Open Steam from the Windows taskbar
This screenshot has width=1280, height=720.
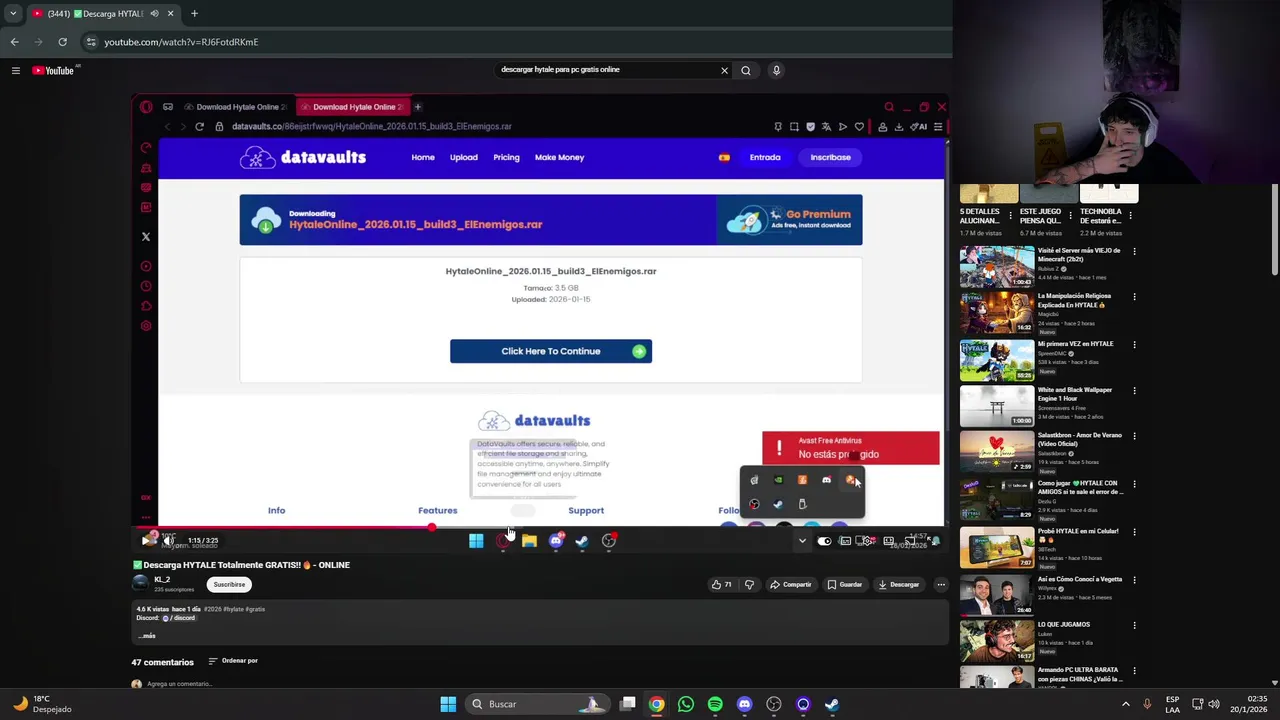tap(832, 704)
